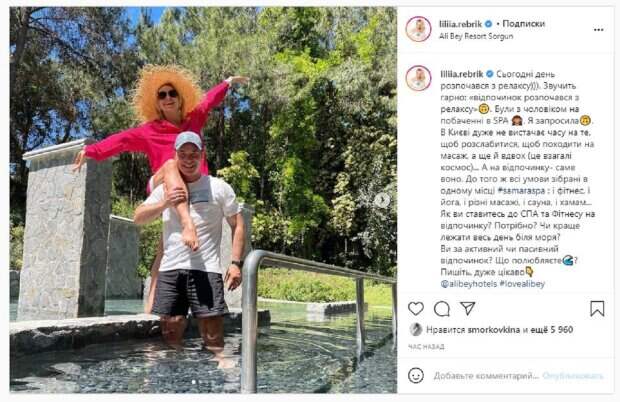The height and width of the screenshot is (402, 620).
Task: Click the Опубликовать post comment button
Action: click(573, 376)
